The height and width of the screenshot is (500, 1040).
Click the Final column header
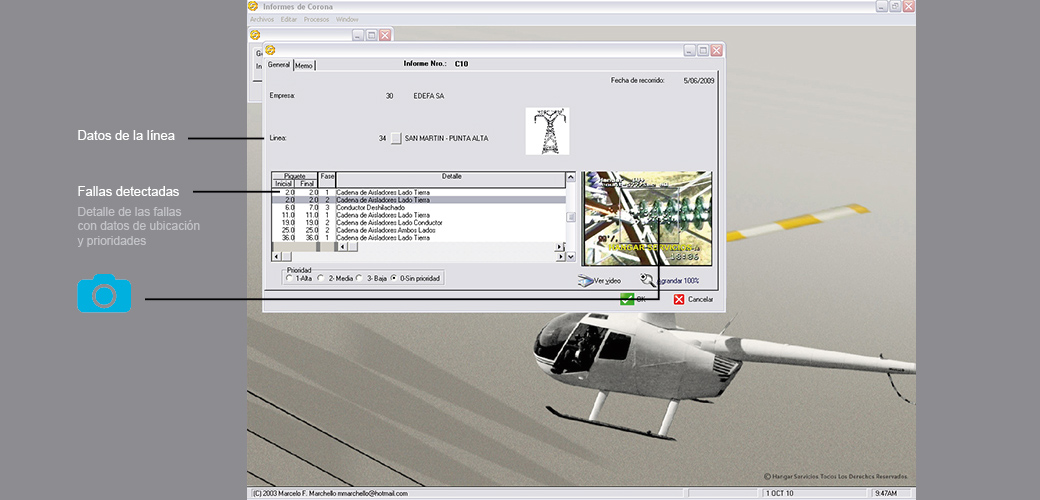click(306, 184)
